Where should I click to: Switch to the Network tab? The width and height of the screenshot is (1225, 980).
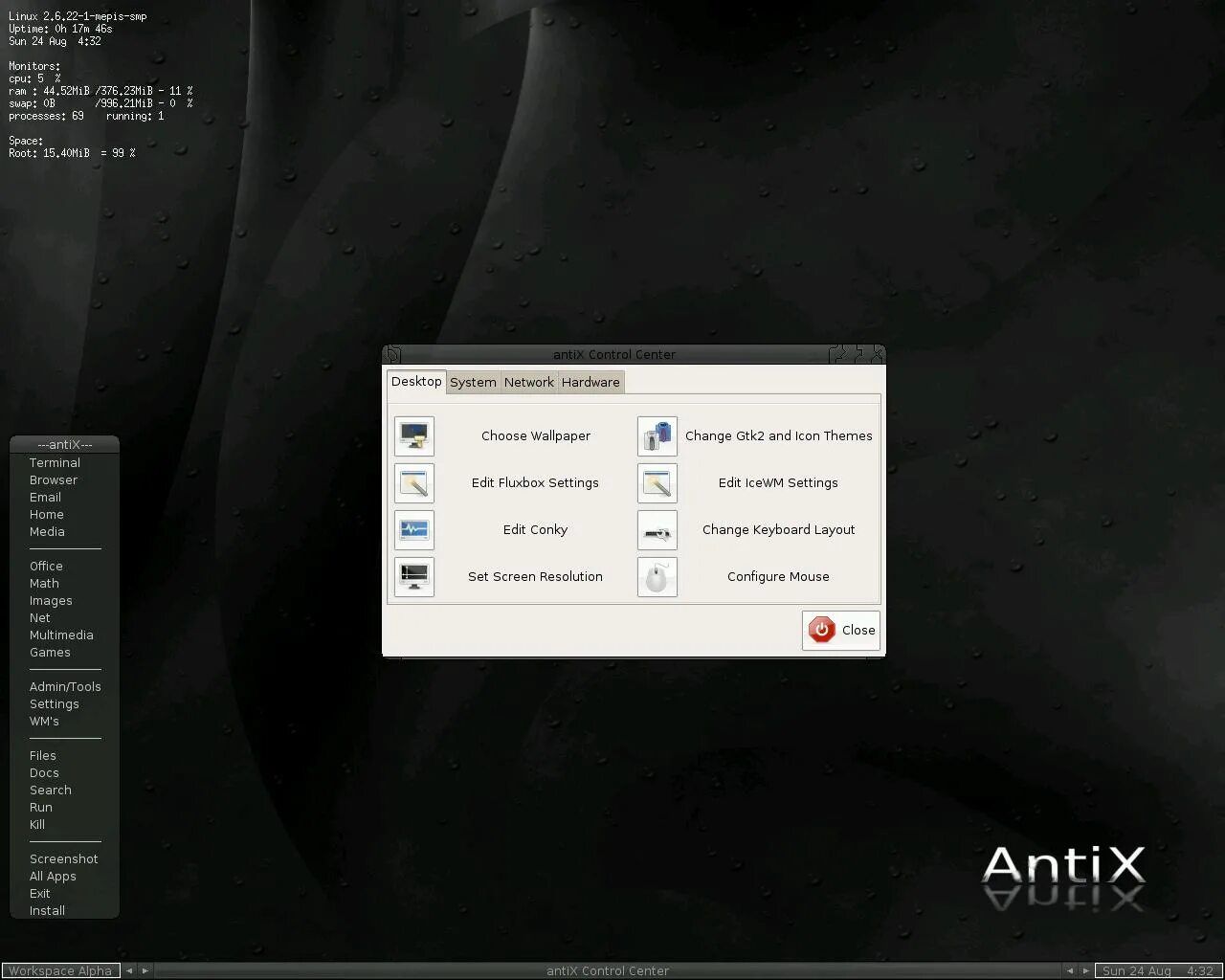click(529, 382)
